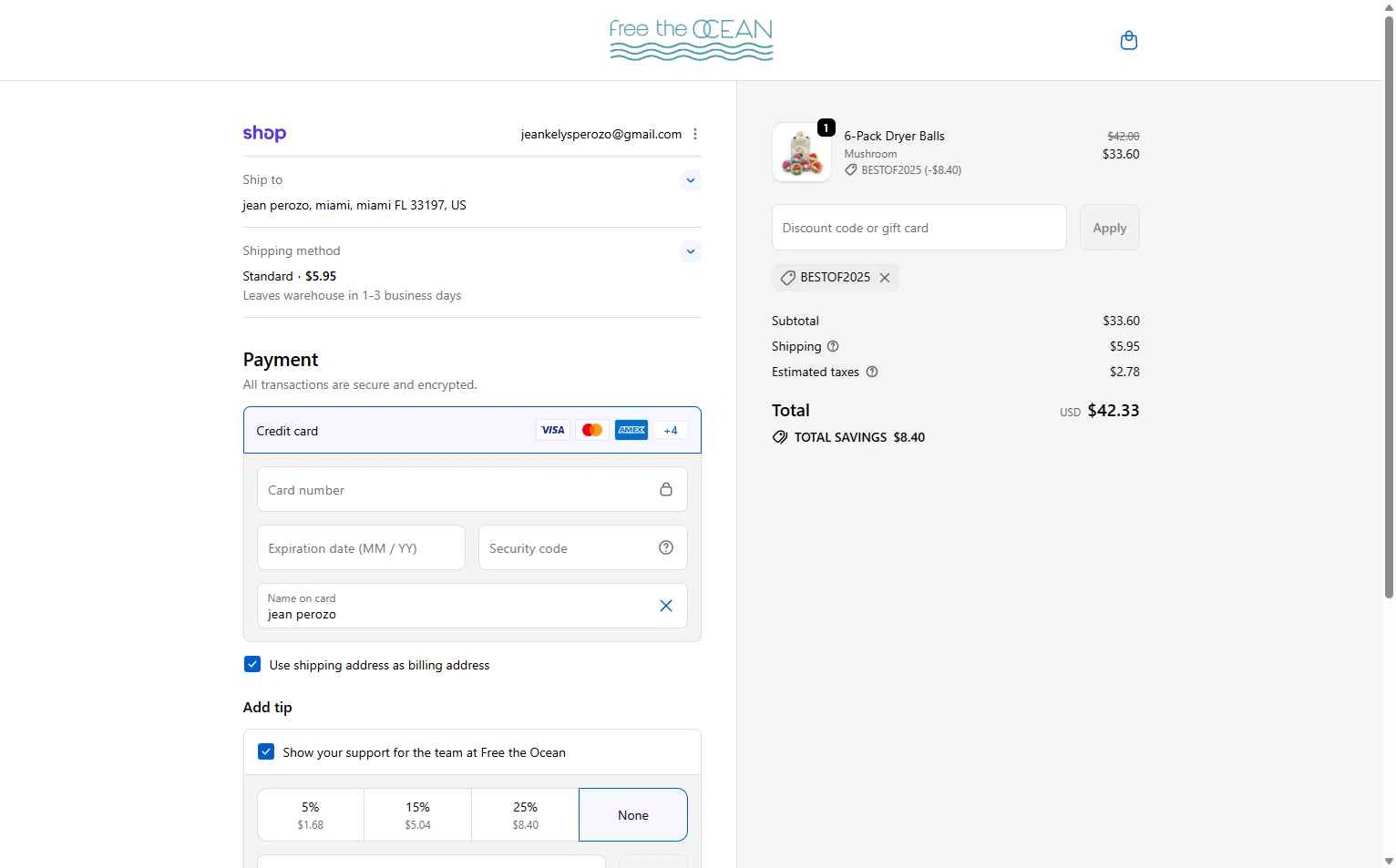Open account options menu beside email

695,134
